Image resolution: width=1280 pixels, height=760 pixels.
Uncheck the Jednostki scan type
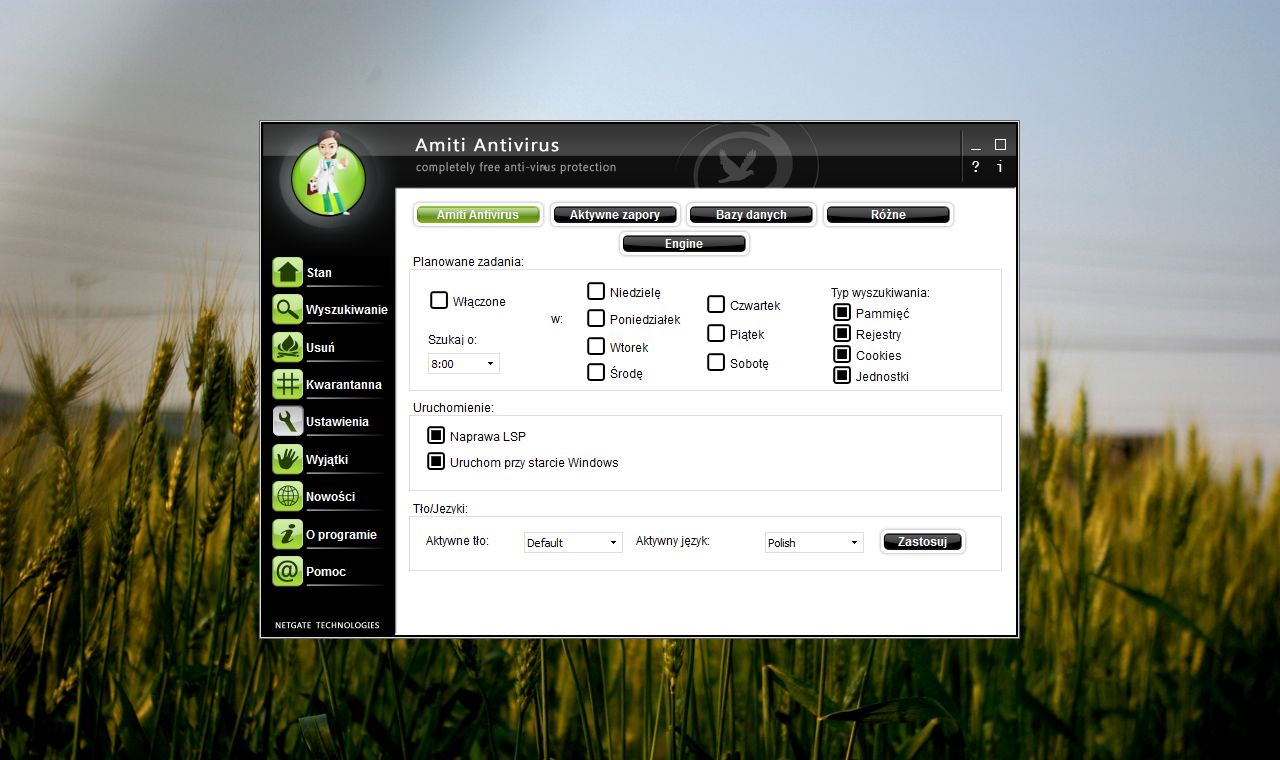842,375
